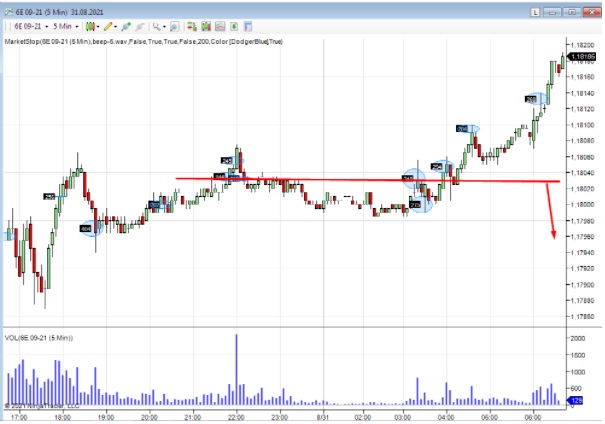The height and width of the screenshot is (424, 605).
Task: Toggle the L window link button
Action: tap(539, 8)
